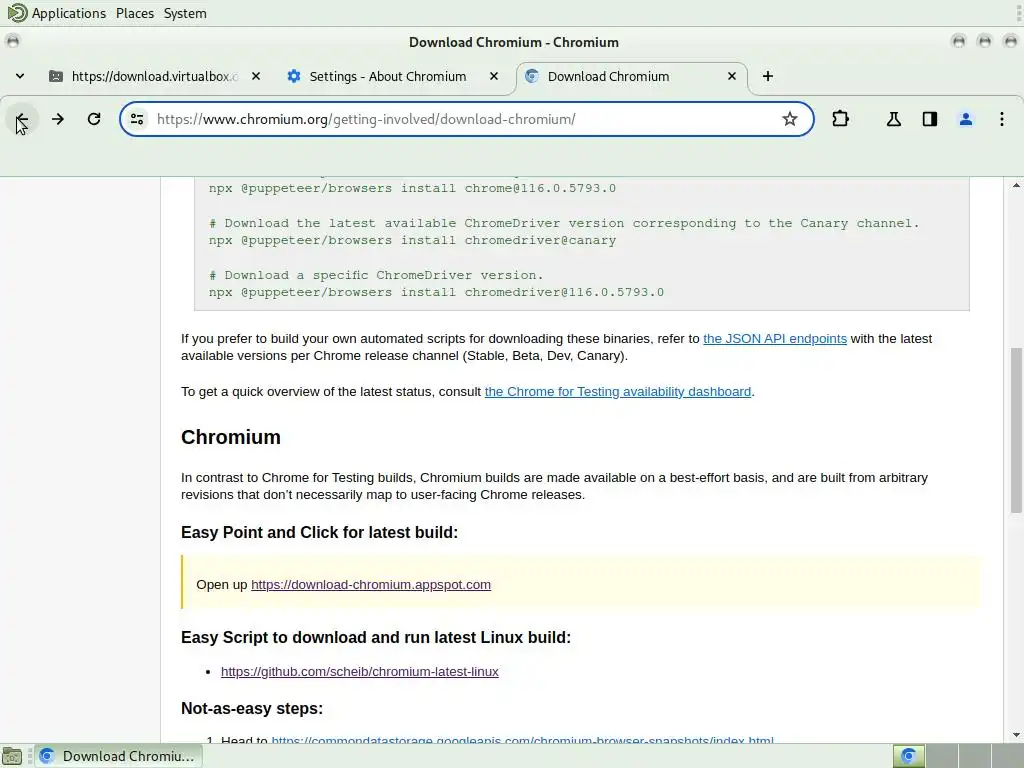Open the commondatastorage snapshots link
1024x768 pixels.
(x=522, y=740)
